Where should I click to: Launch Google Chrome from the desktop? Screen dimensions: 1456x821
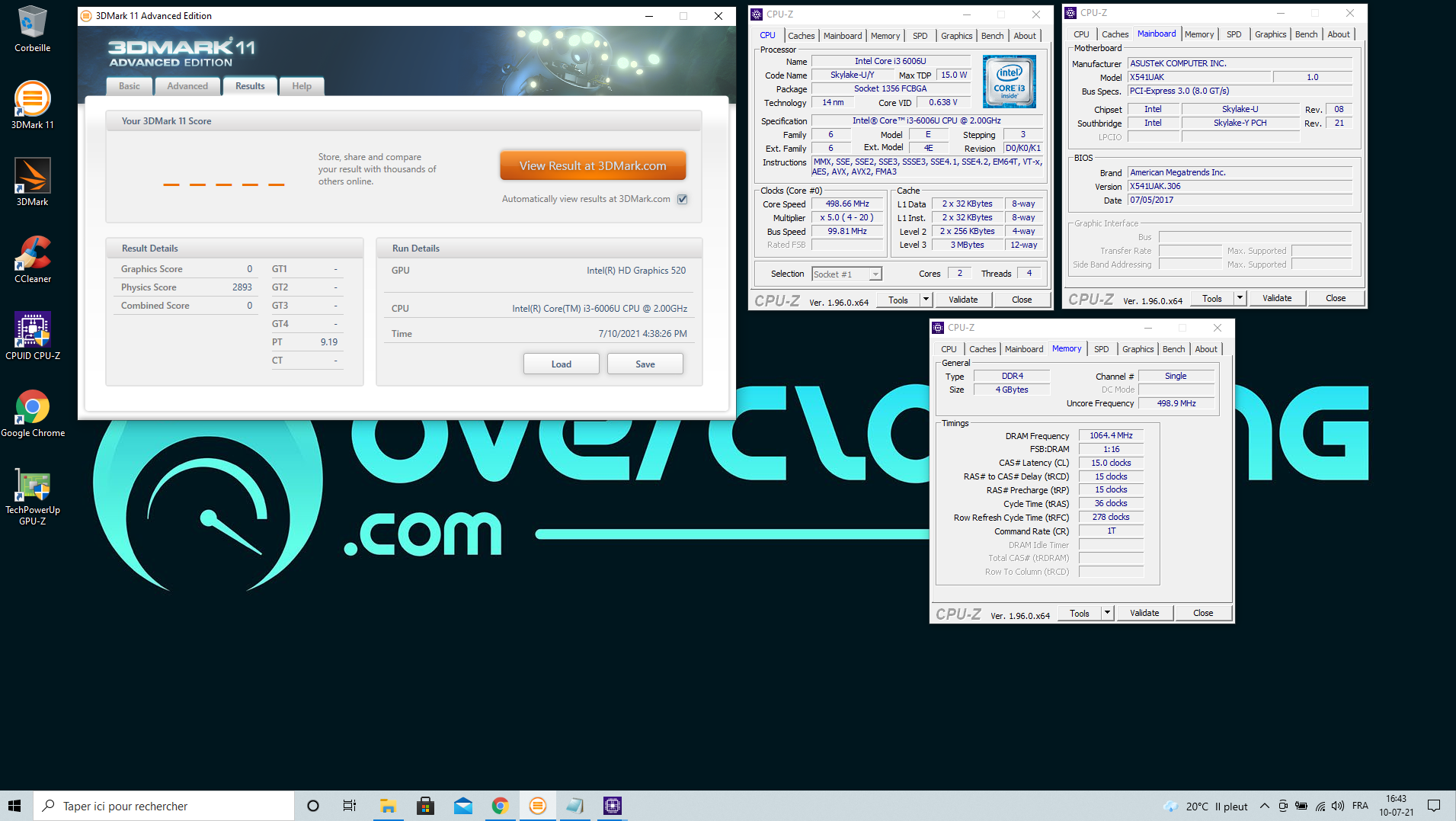point(32,413)
